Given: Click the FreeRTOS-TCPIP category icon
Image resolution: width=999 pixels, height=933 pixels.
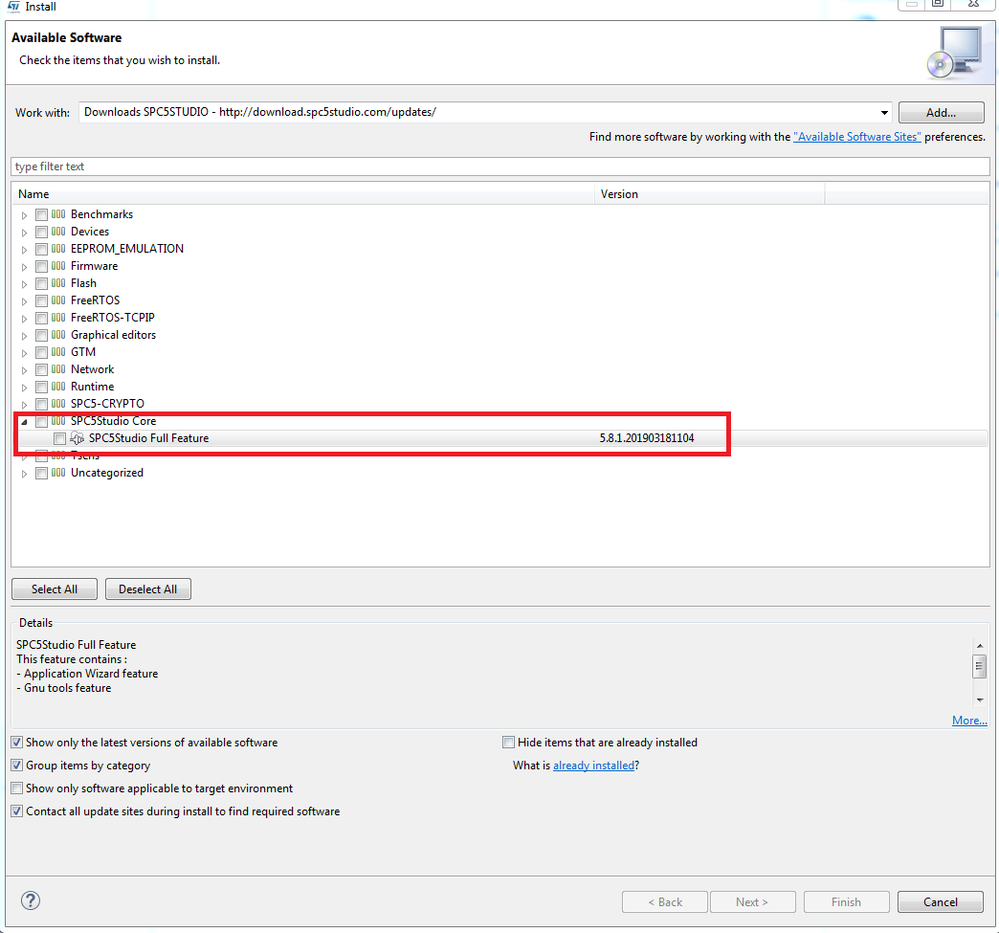Looking at the screenshot, I should pyautogui.click(x=58, y=317).
